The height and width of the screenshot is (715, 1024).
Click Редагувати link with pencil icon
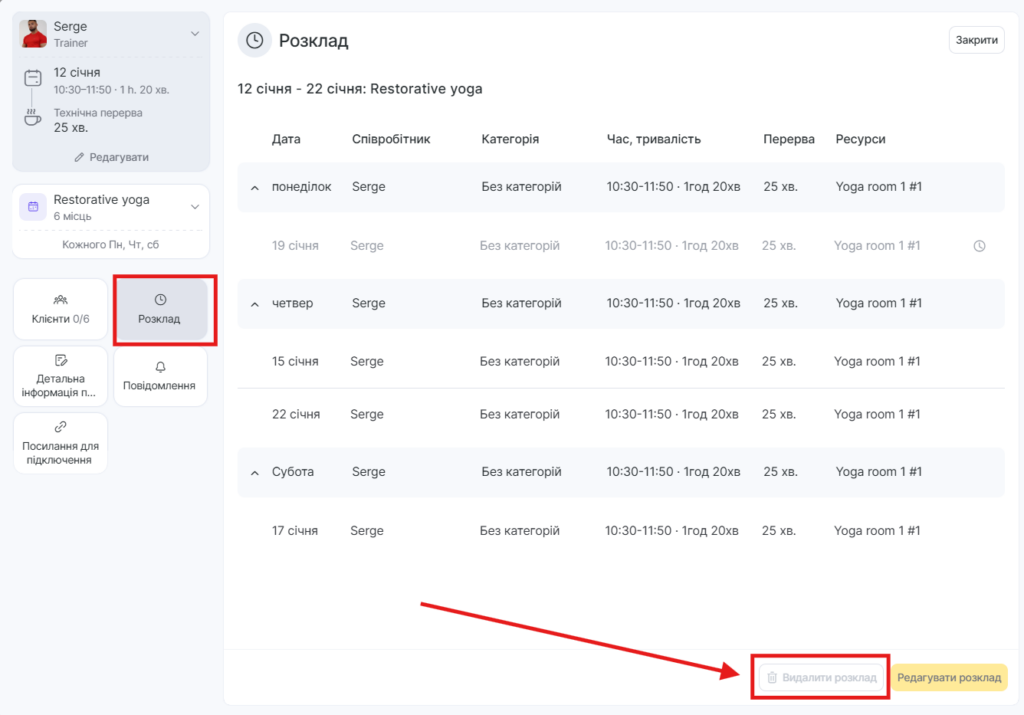pos(111,157)
